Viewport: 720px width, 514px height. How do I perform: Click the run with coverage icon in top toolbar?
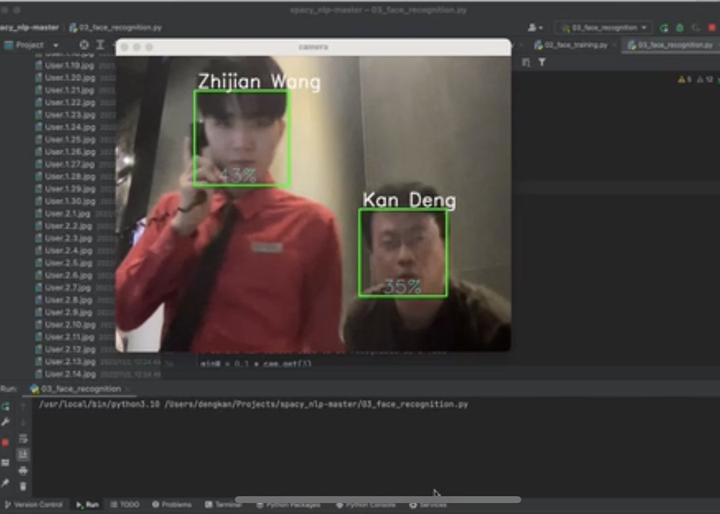click(x=696, y=28)
